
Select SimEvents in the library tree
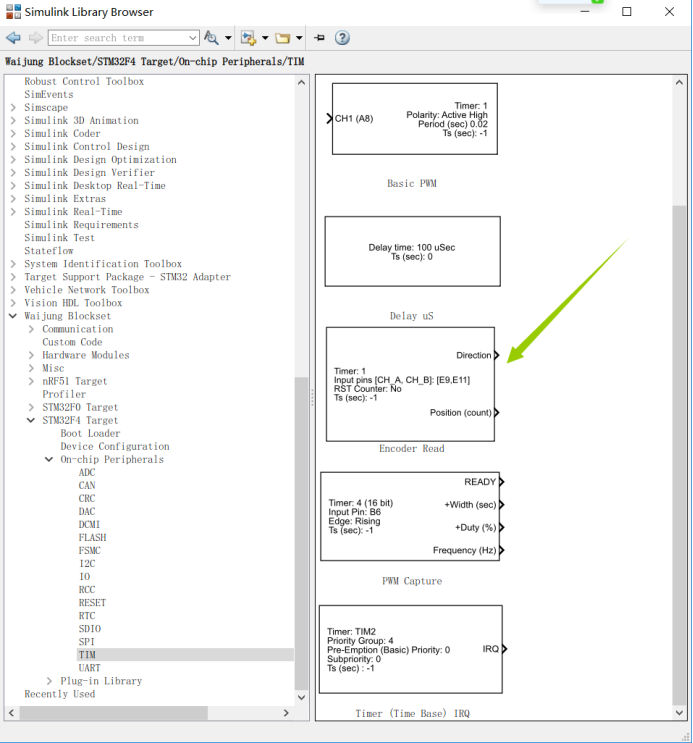coord(49,94)
